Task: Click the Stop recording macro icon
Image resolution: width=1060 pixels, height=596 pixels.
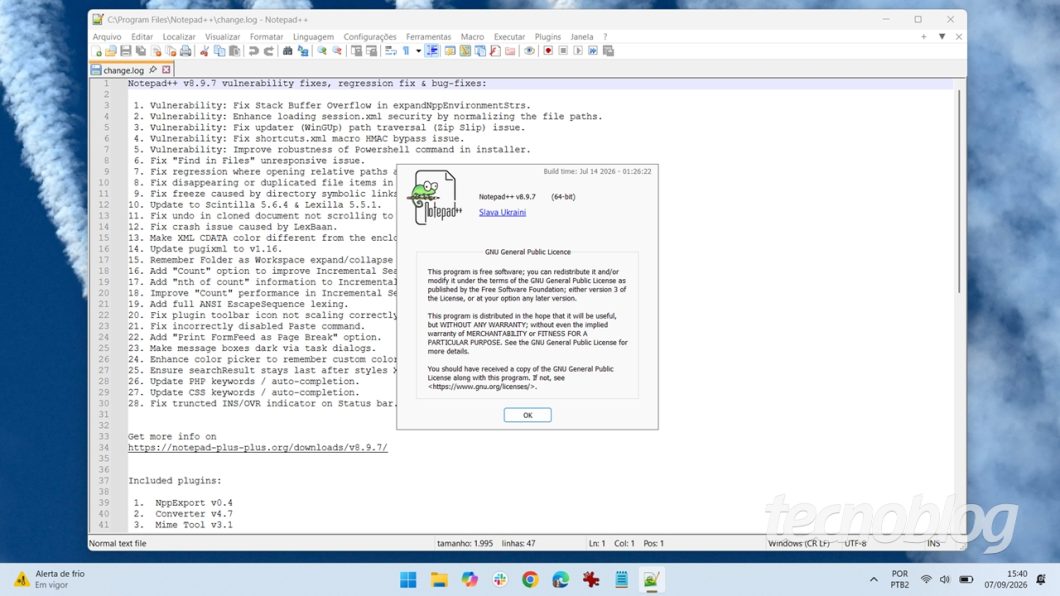Action: pyautogui.click(x=563, y=51)
